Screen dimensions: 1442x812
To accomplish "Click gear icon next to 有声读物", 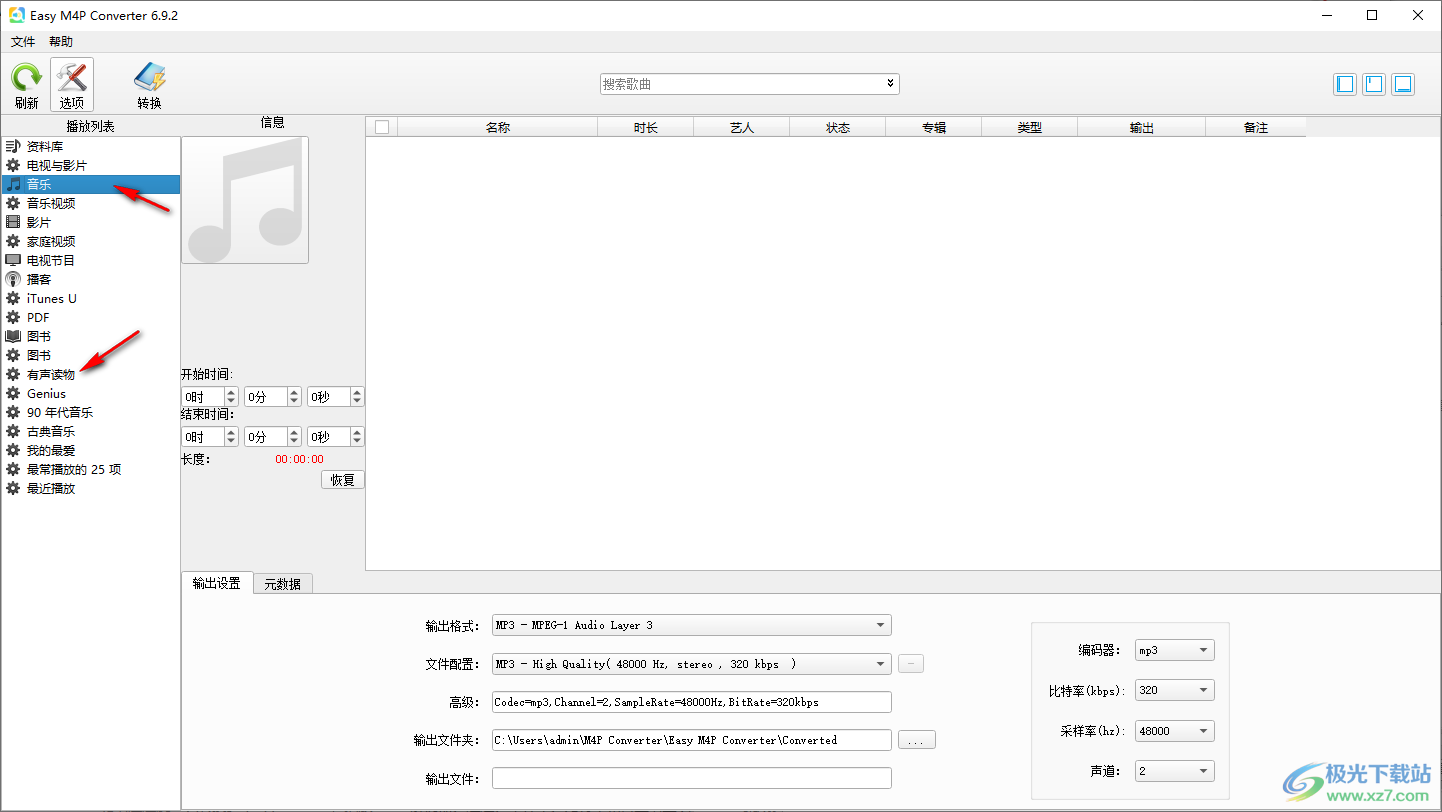I will click(13, 374).
